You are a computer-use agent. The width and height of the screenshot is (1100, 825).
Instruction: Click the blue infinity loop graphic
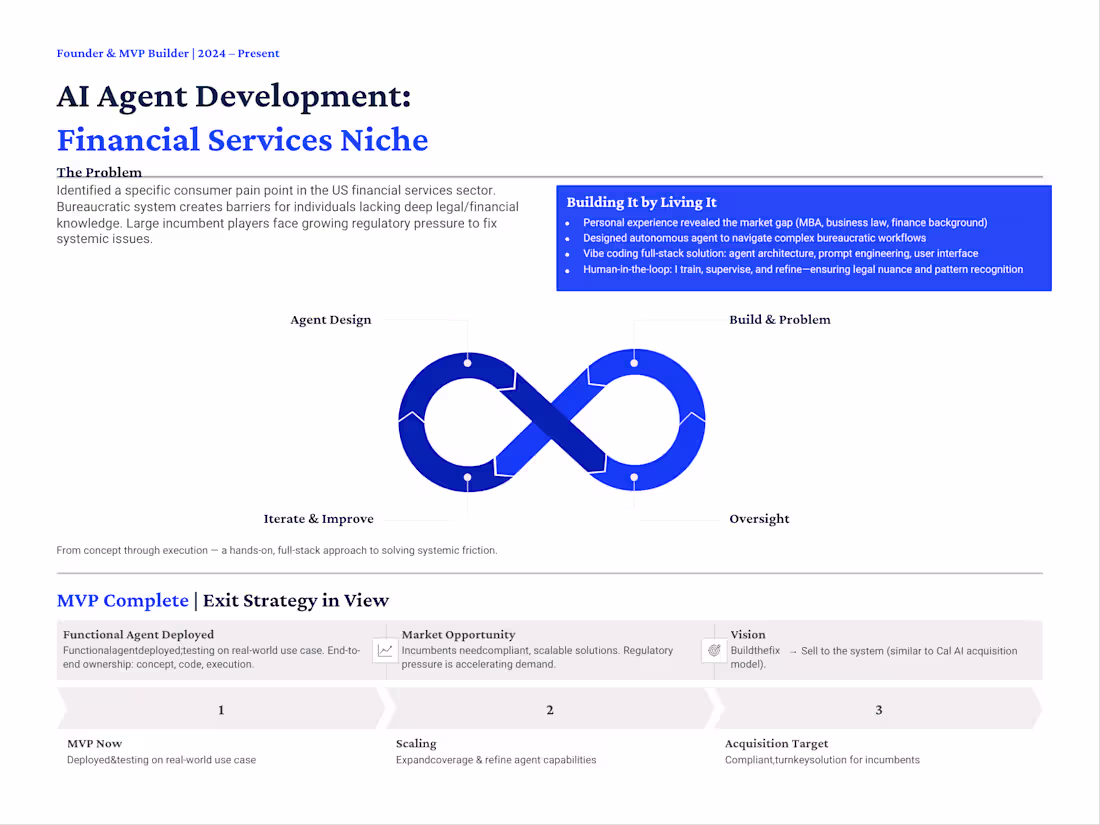click(551, 420)
